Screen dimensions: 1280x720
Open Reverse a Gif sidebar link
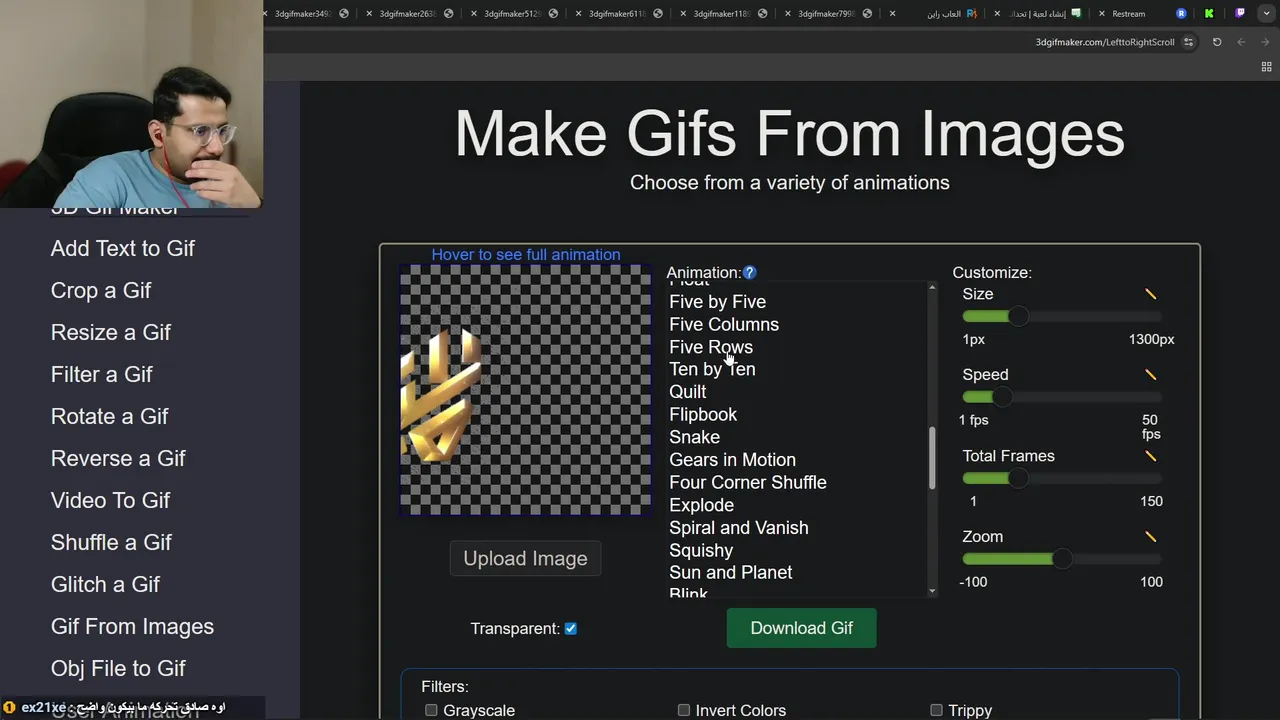click(x=118, y=458)
